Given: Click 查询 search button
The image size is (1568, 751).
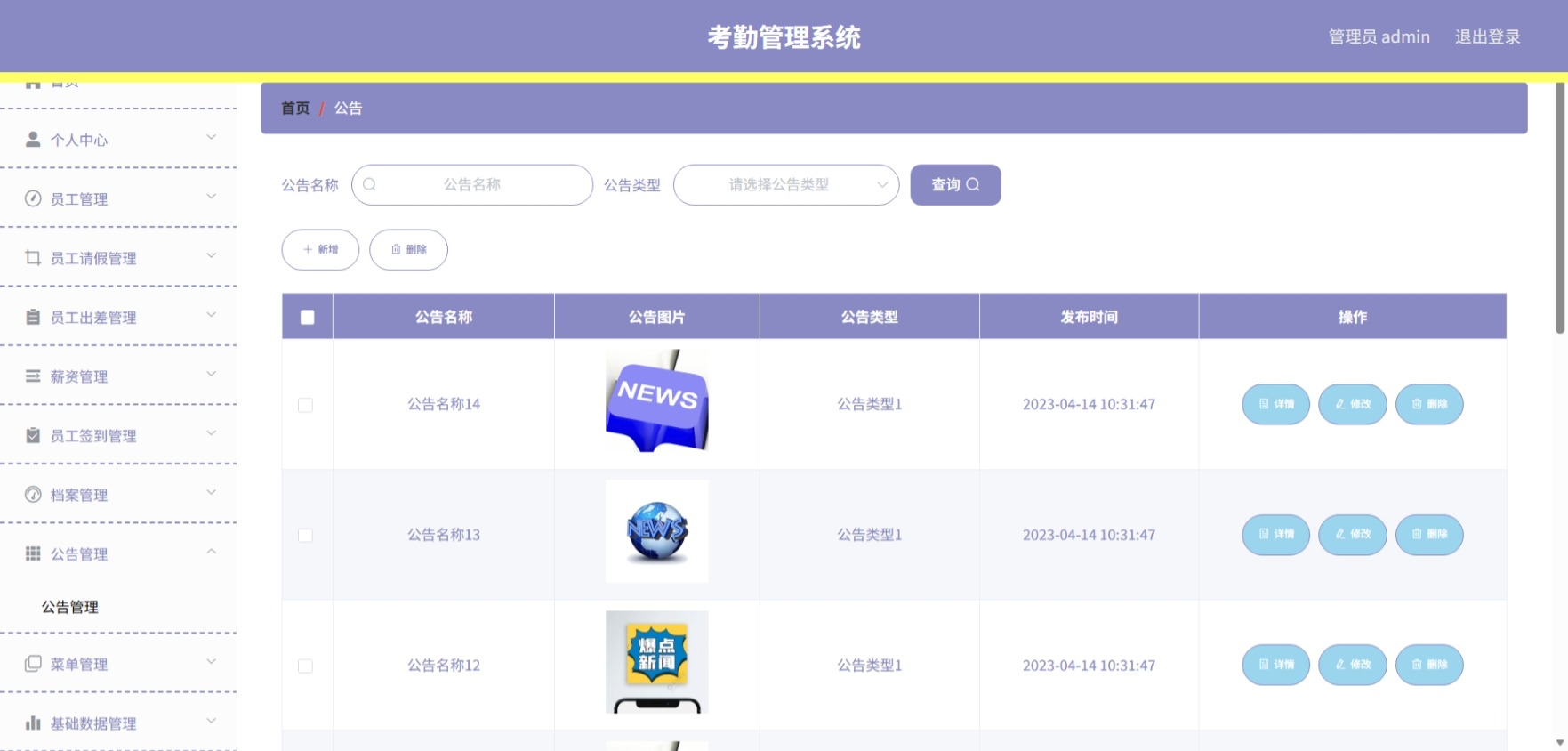Looking at the screenshot, I should coord(955,184).
